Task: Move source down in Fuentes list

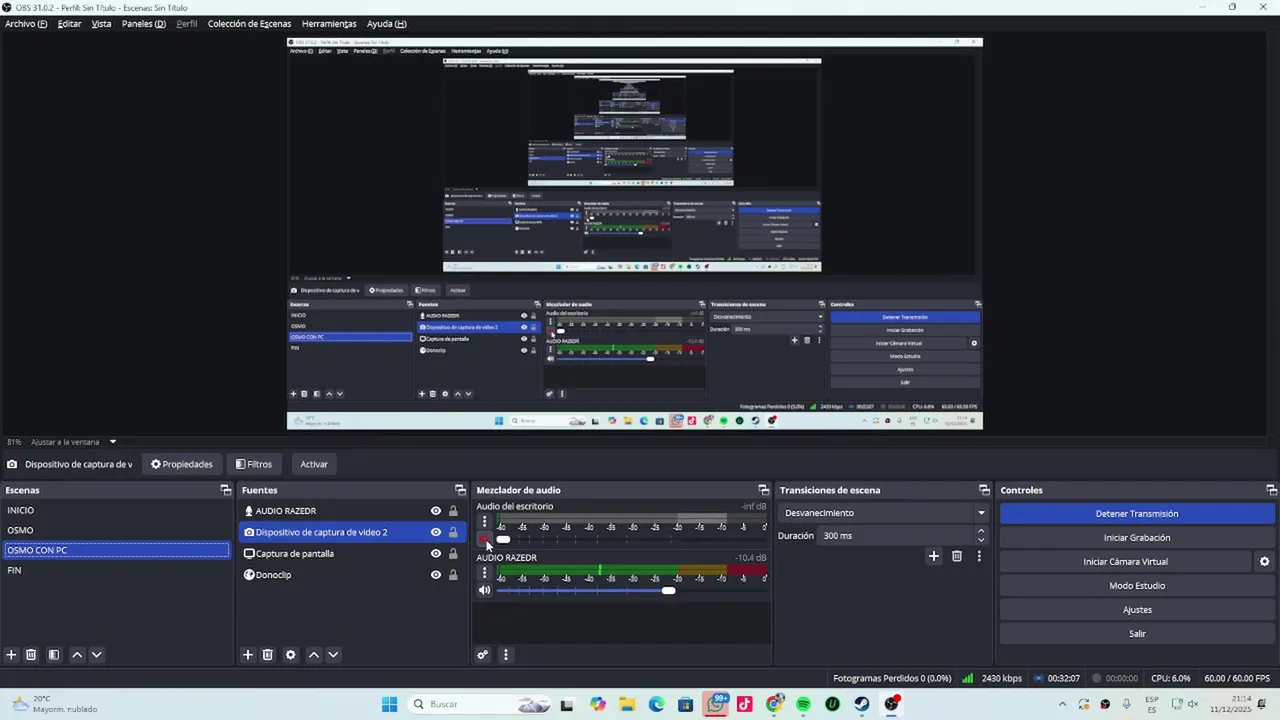Action: point(334,655)
